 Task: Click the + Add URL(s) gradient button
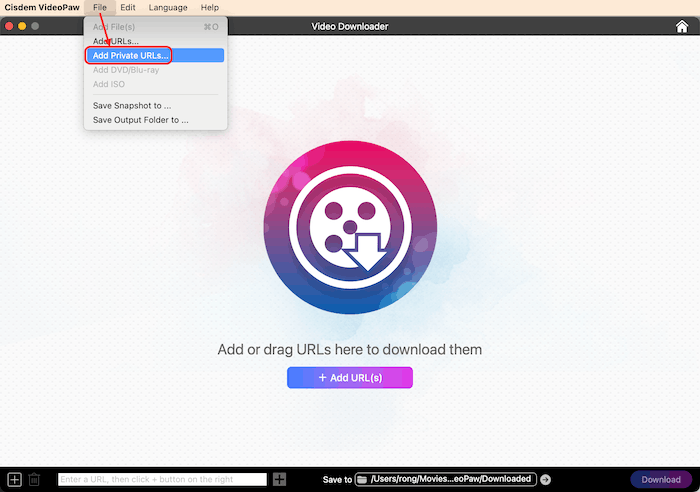click(x=350, y=377)
